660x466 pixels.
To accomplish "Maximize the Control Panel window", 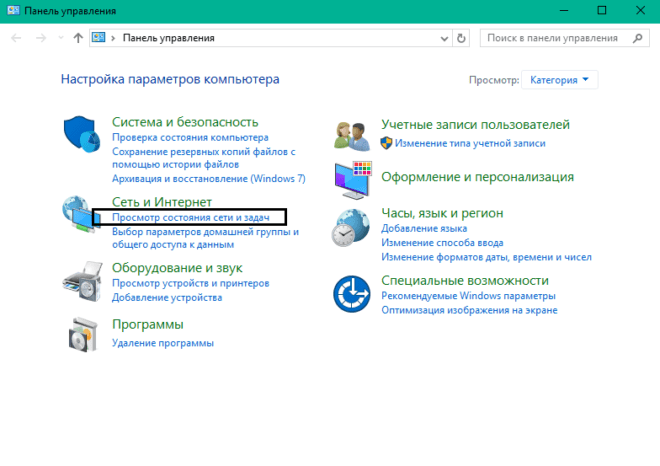I will pyautogui.click(x=602, y=11).
